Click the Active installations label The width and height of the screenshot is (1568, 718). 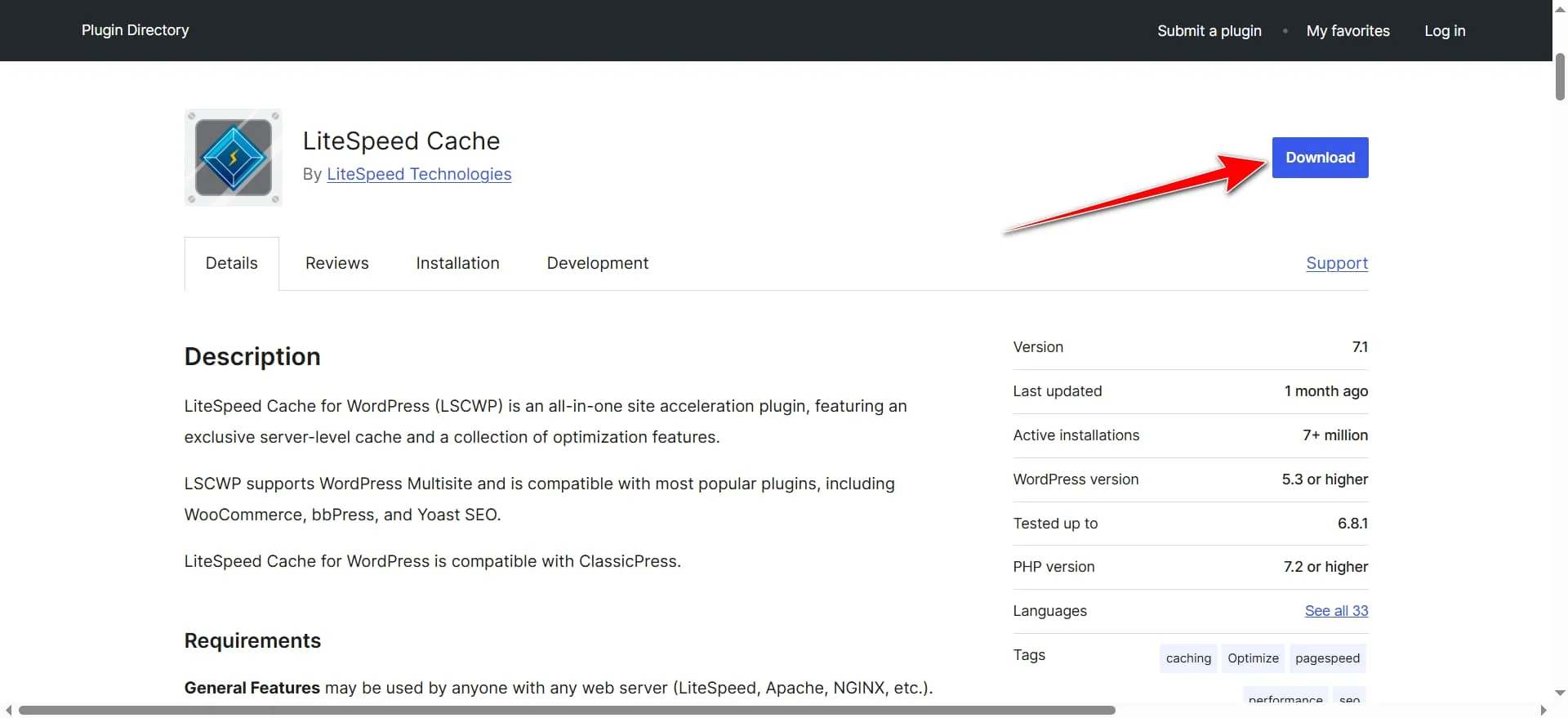tap(1076, 435)
